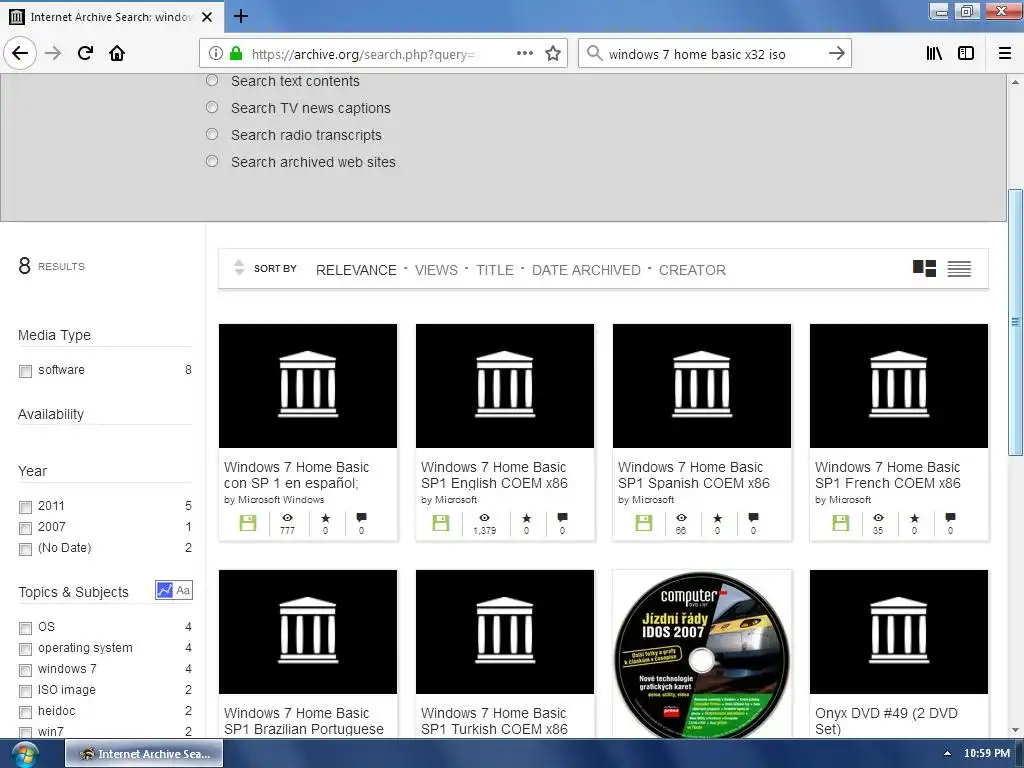Toggle sort direction arrows
This screenshot has height=768, width=1024.
pyautogui.click(x=239, y=267)
